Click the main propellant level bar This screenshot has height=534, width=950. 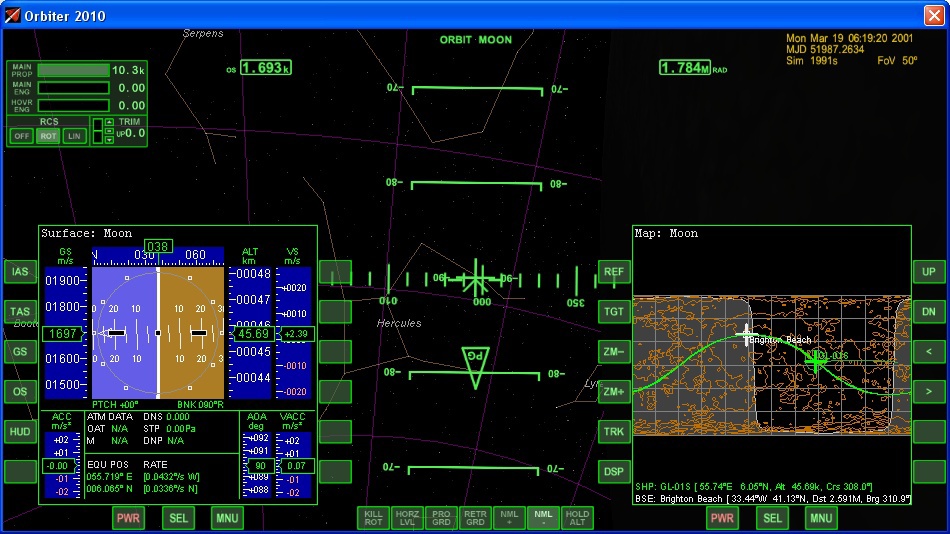pyautogui.click(x=73, y=70)
